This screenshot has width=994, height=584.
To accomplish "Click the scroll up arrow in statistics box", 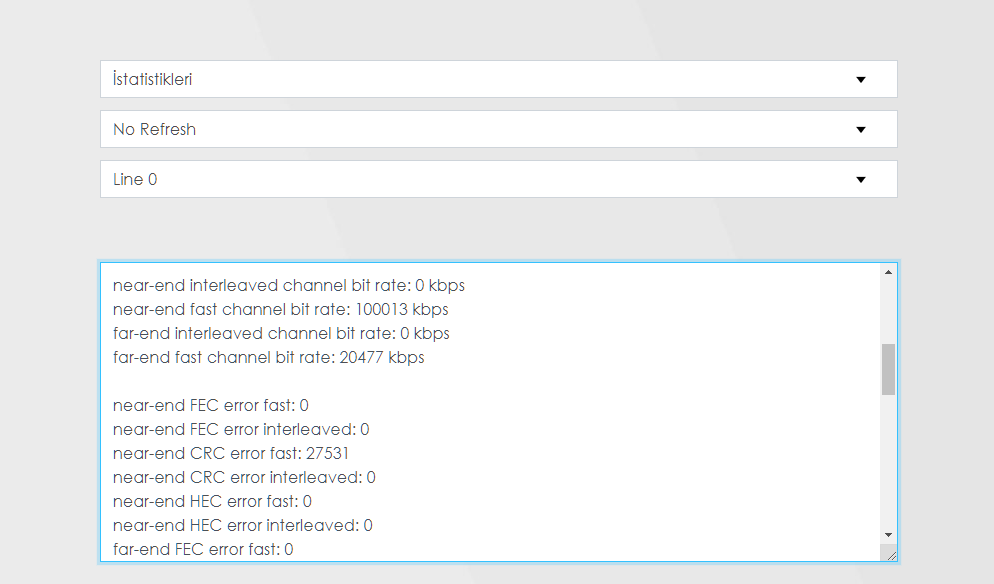I will [888, 272].
